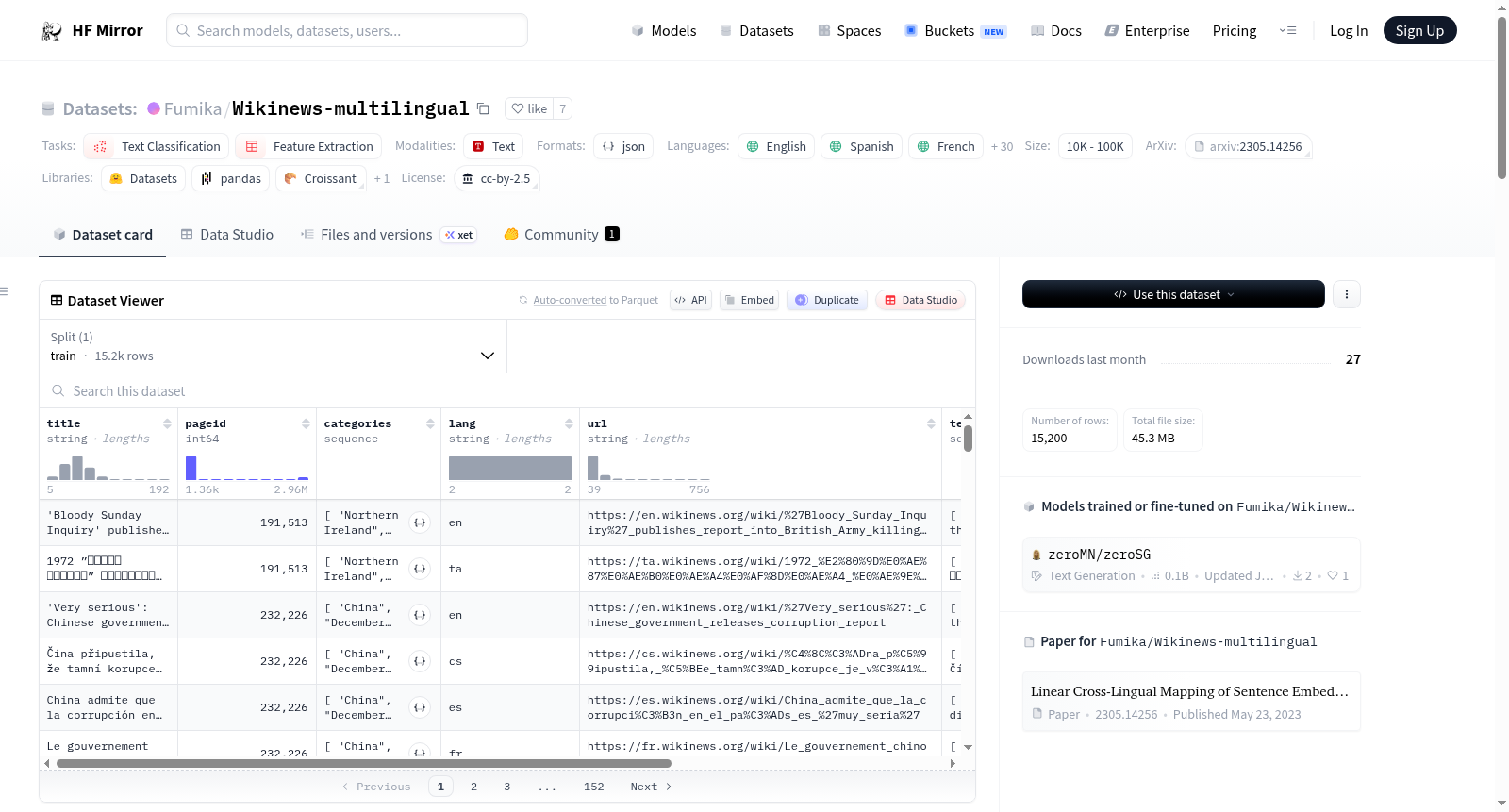Open the cc-by-2.5 license tag
The width and height of the screenshot is (1509, 812).
[x=497, y=178]
